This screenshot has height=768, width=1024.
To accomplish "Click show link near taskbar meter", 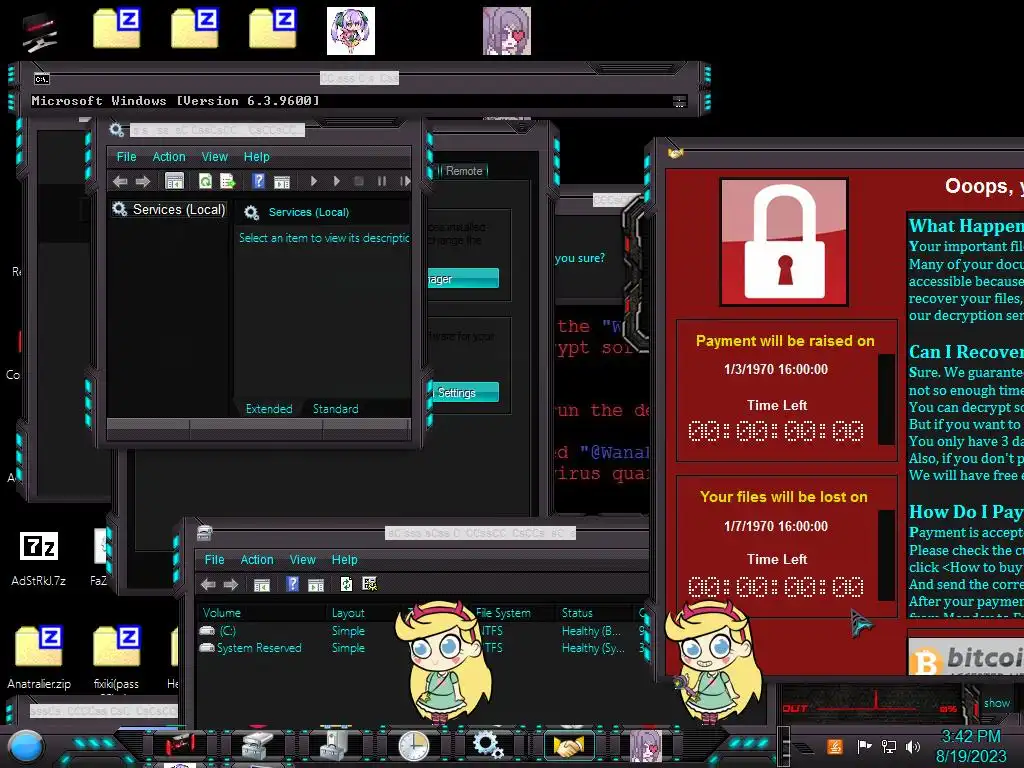I will (x=997, y=703).
